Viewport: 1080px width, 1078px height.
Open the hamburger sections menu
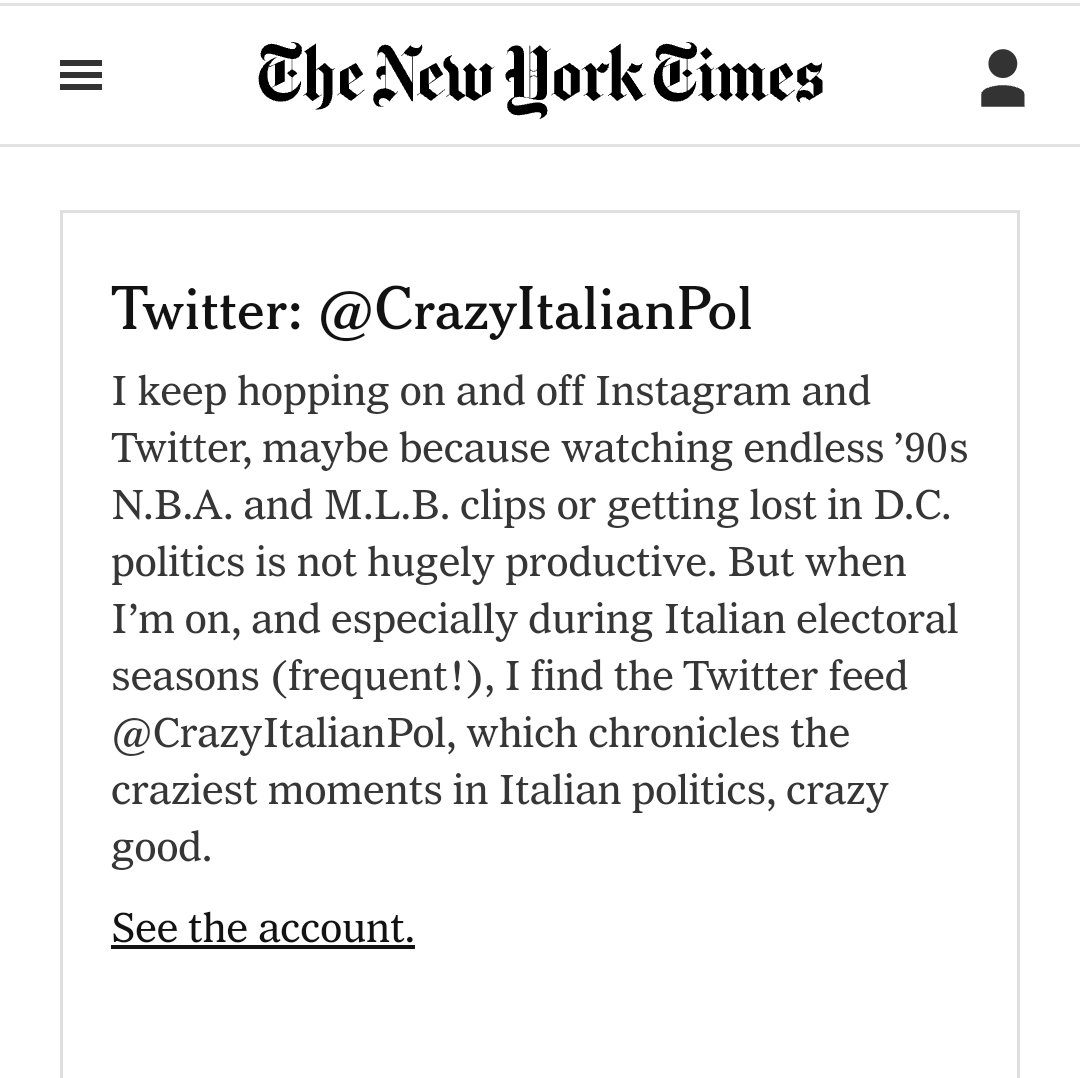pyautogui.click(x=81, y=75)
